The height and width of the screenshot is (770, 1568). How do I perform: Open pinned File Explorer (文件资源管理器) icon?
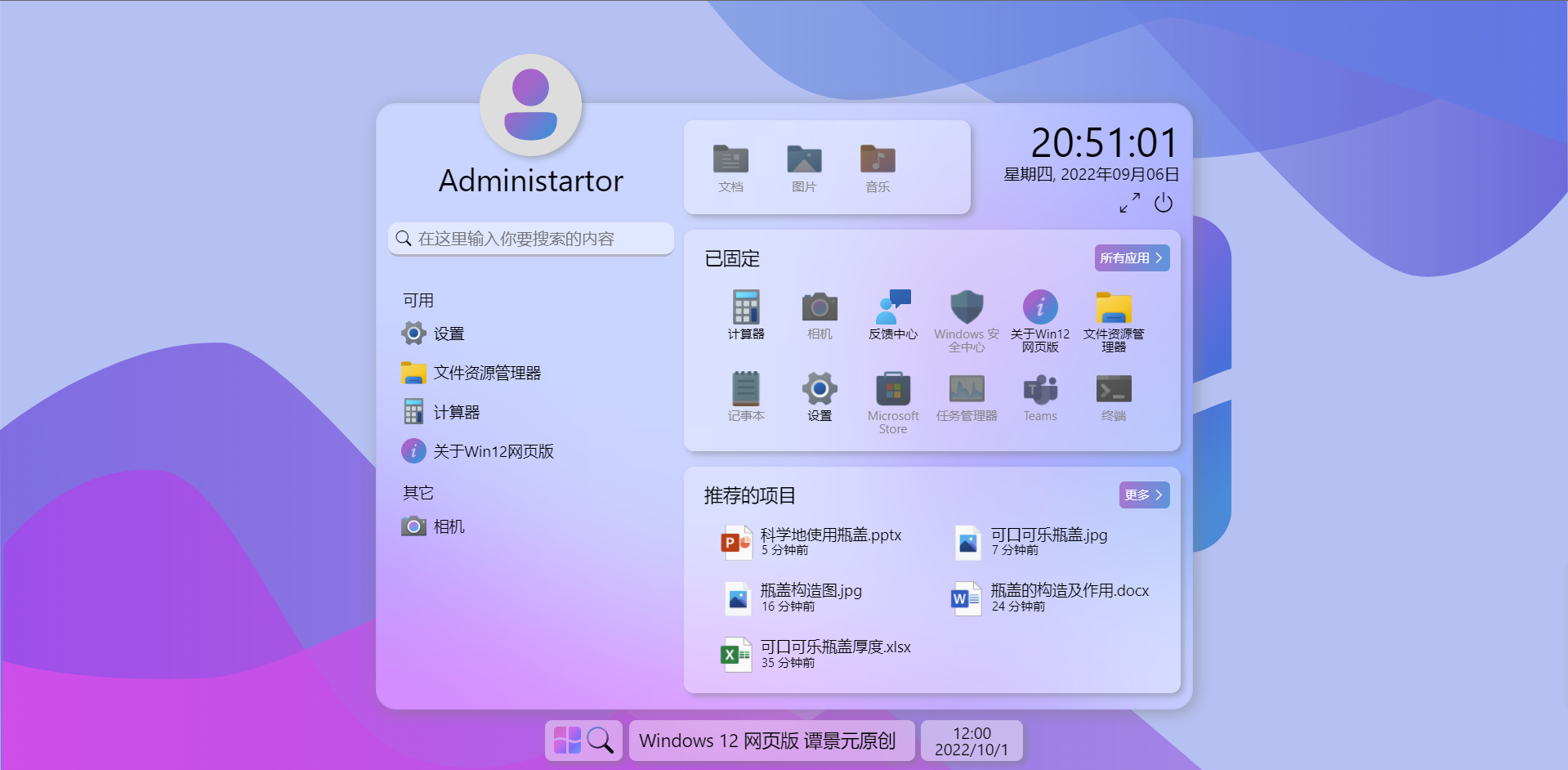1114,307
